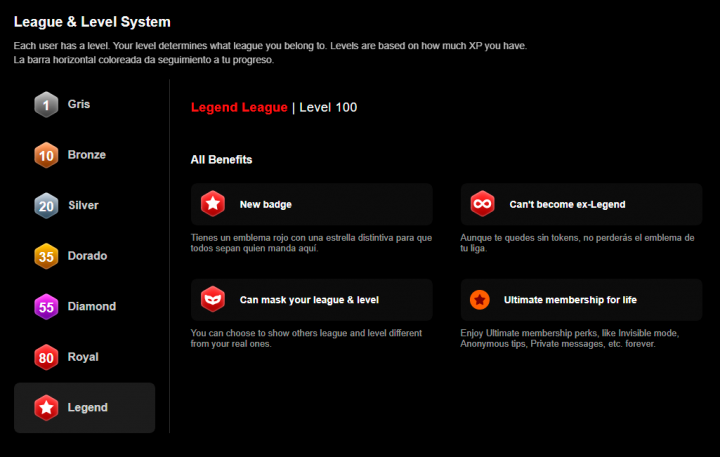
Task: Click the New badge benefit card
Action: click(x=312, y=204)
